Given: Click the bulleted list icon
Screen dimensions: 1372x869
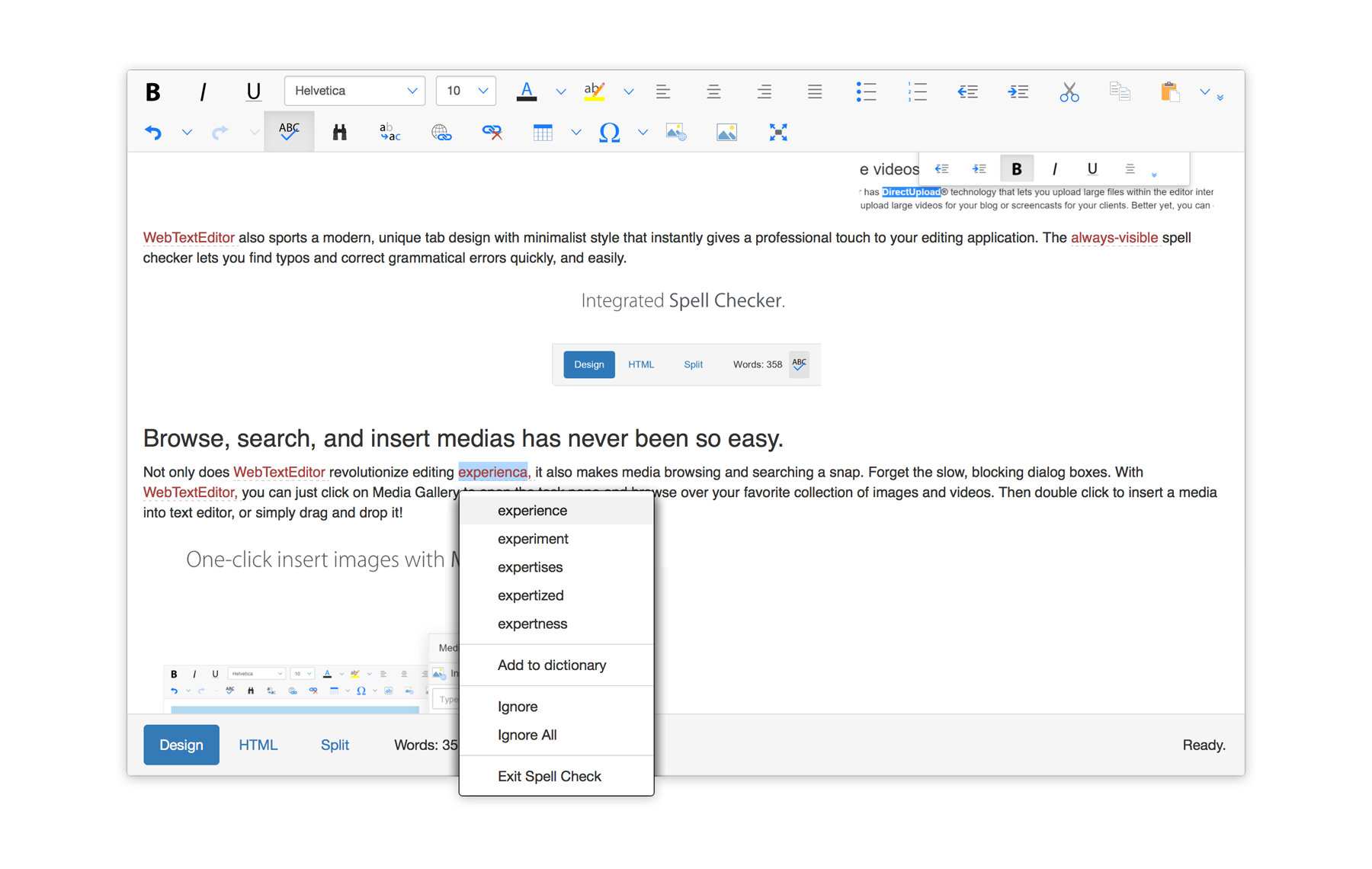Looking at the screenshot, I should click(865, 91).
